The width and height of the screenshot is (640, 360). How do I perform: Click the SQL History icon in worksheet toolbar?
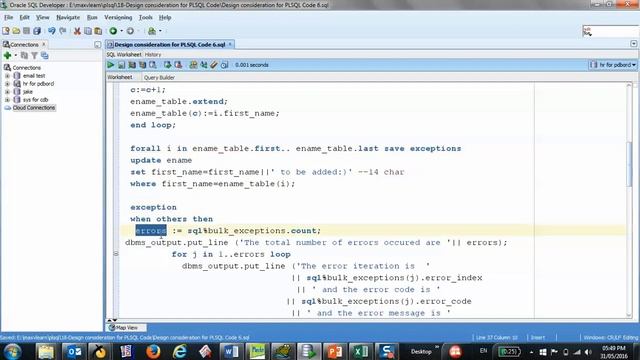click(224, 65)
